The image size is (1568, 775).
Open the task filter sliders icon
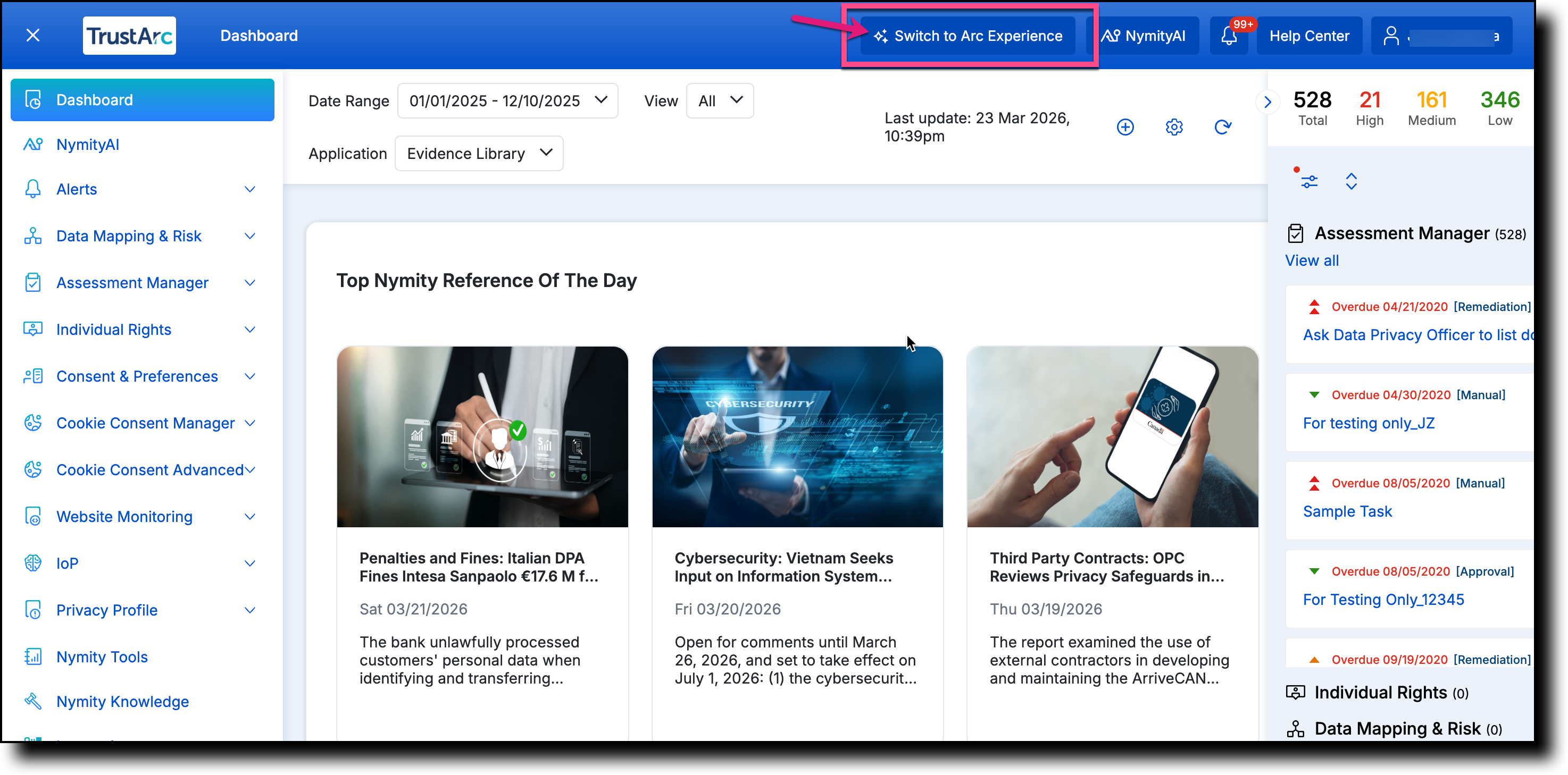(1308, 181)
